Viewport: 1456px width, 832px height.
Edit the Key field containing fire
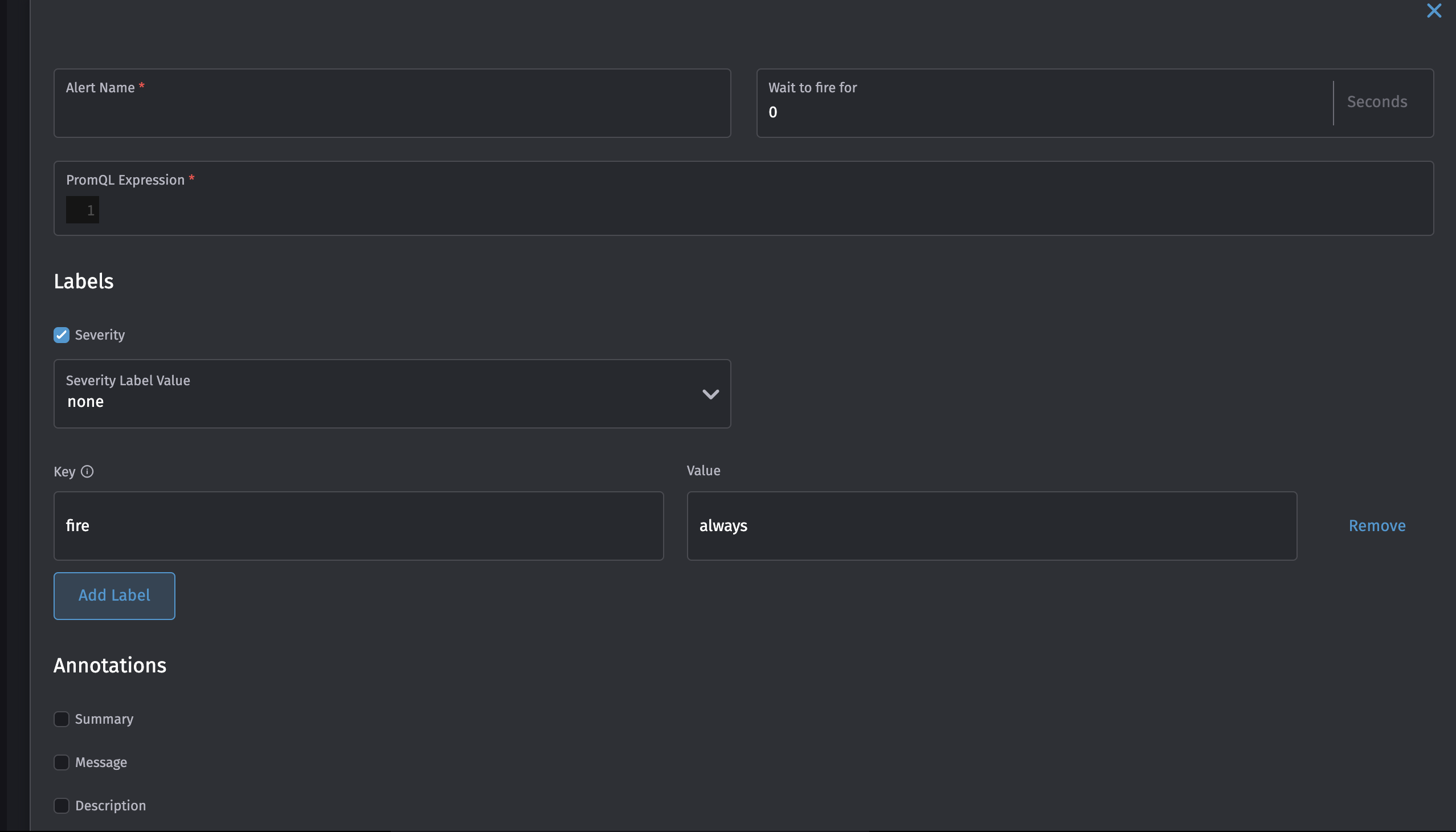point(358,526)
